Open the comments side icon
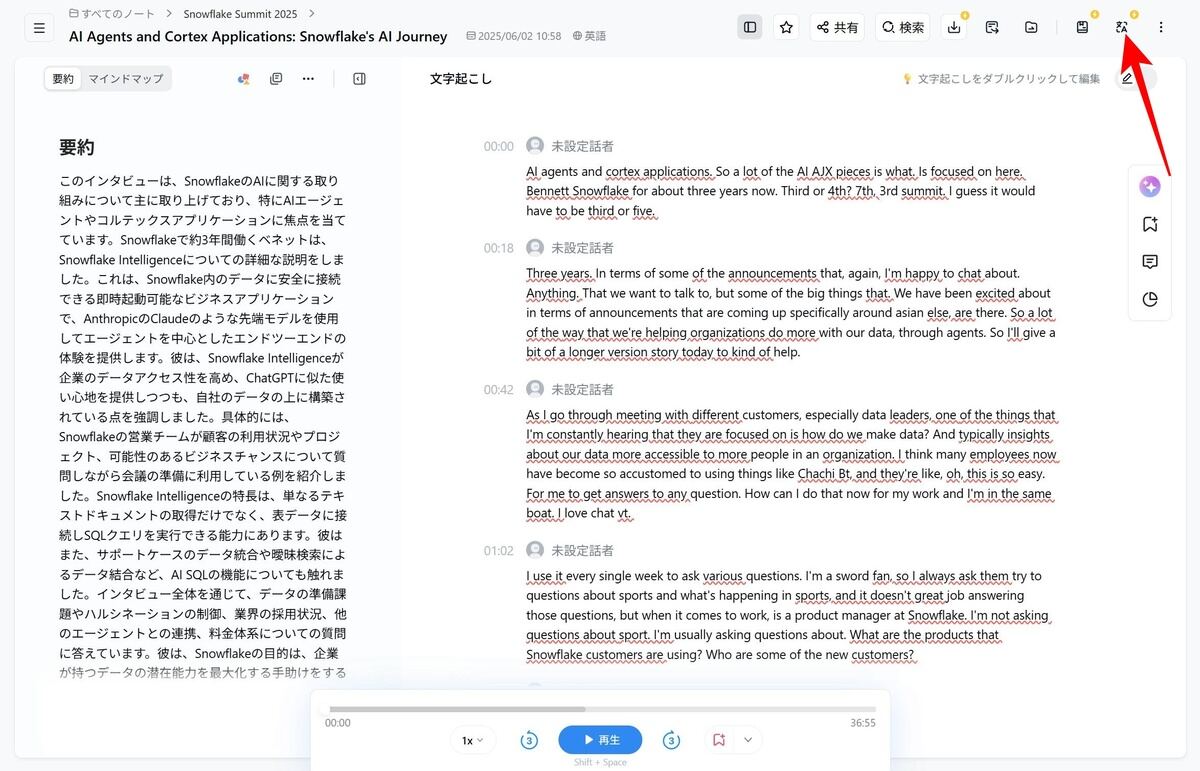This screenshot has width=1200, height=771. [1150, 262]
